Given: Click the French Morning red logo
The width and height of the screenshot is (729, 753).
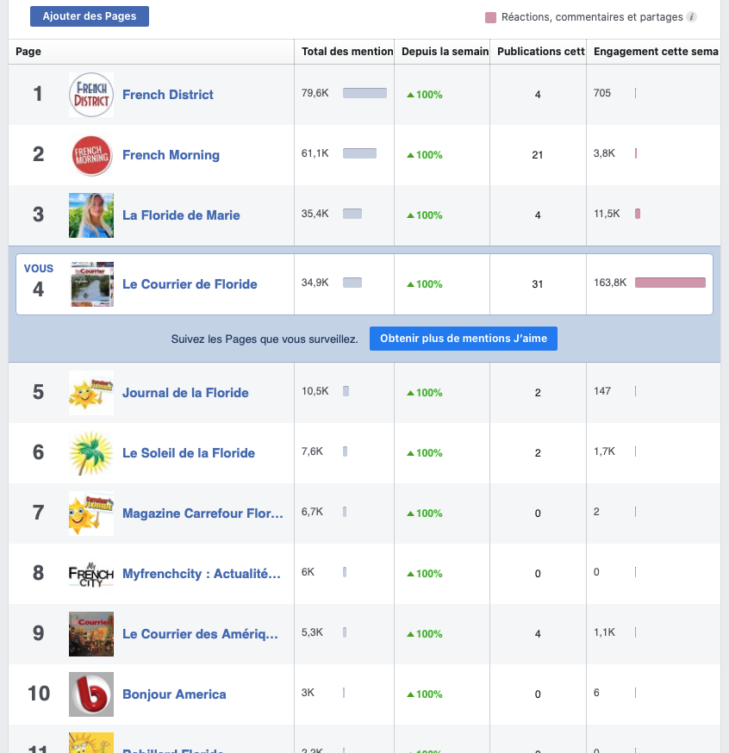Looking at the screenshot, I should click(x=91, y=155).
